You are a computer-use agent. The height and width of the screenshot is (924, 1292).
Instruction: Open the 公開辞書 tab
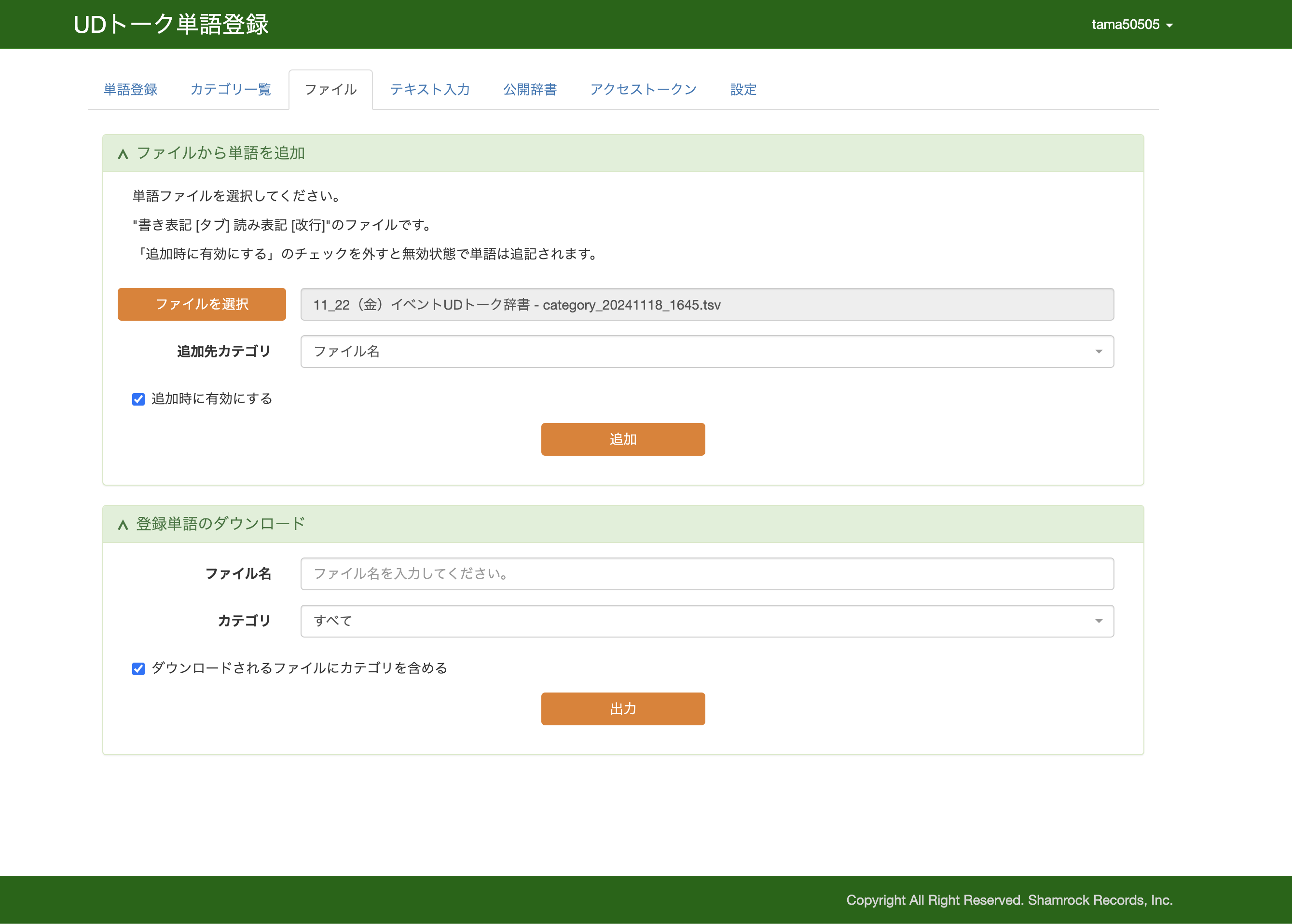[531, 89]
